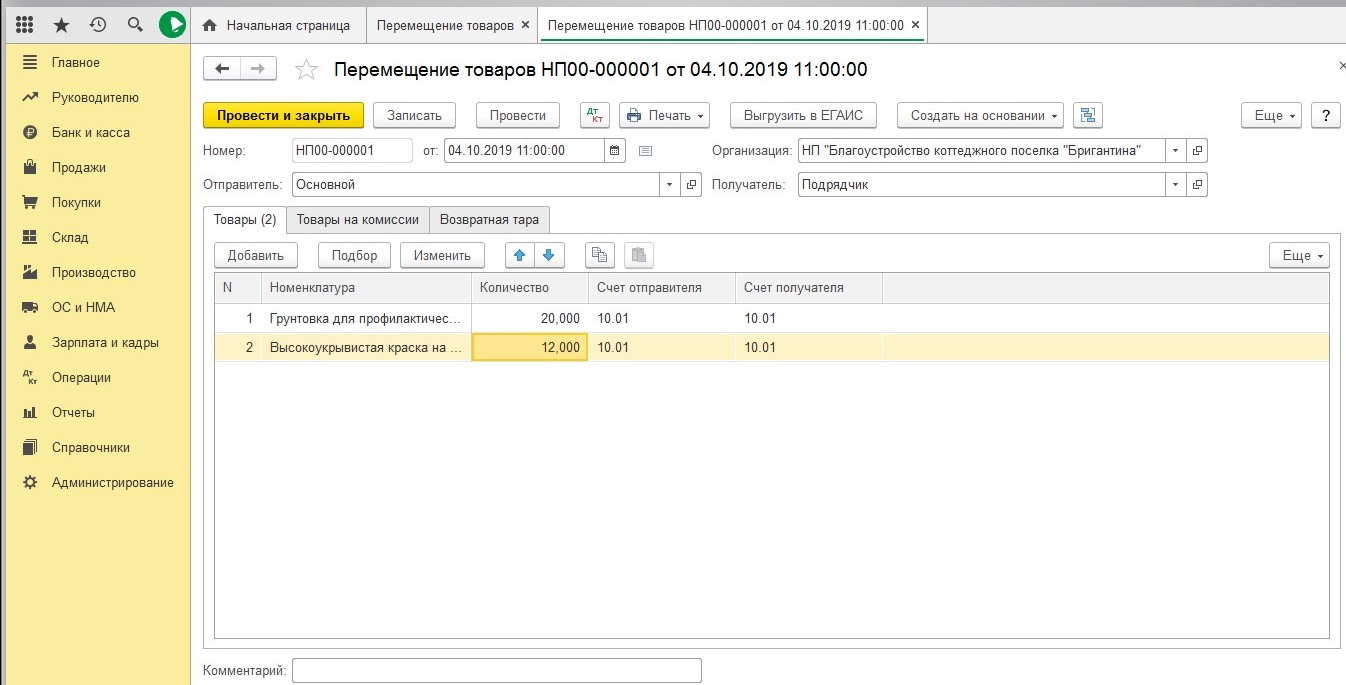Copy selected rows icon in table toolbar

[599, 255]
